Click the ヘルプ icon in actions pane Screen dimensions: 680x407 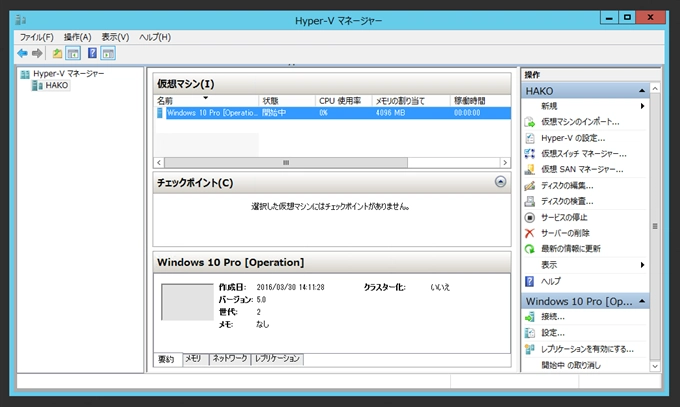(530, 282)
